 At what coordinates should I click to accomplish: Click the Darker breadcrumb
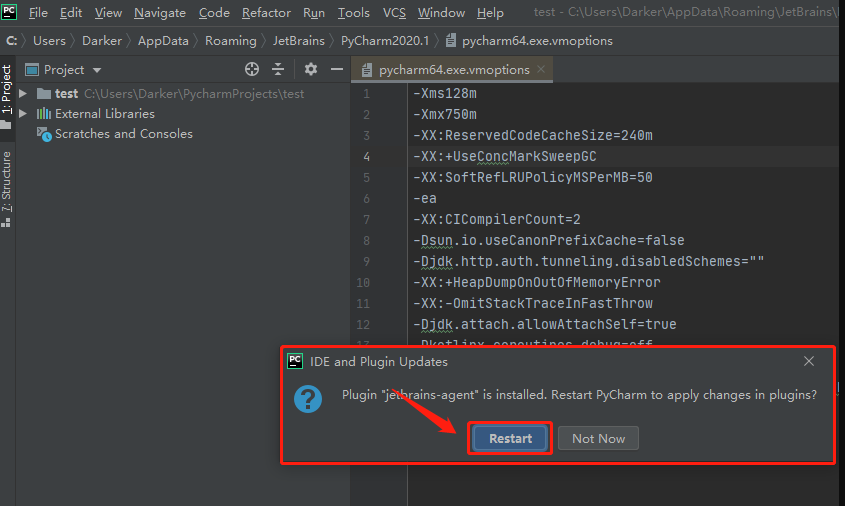102,40
